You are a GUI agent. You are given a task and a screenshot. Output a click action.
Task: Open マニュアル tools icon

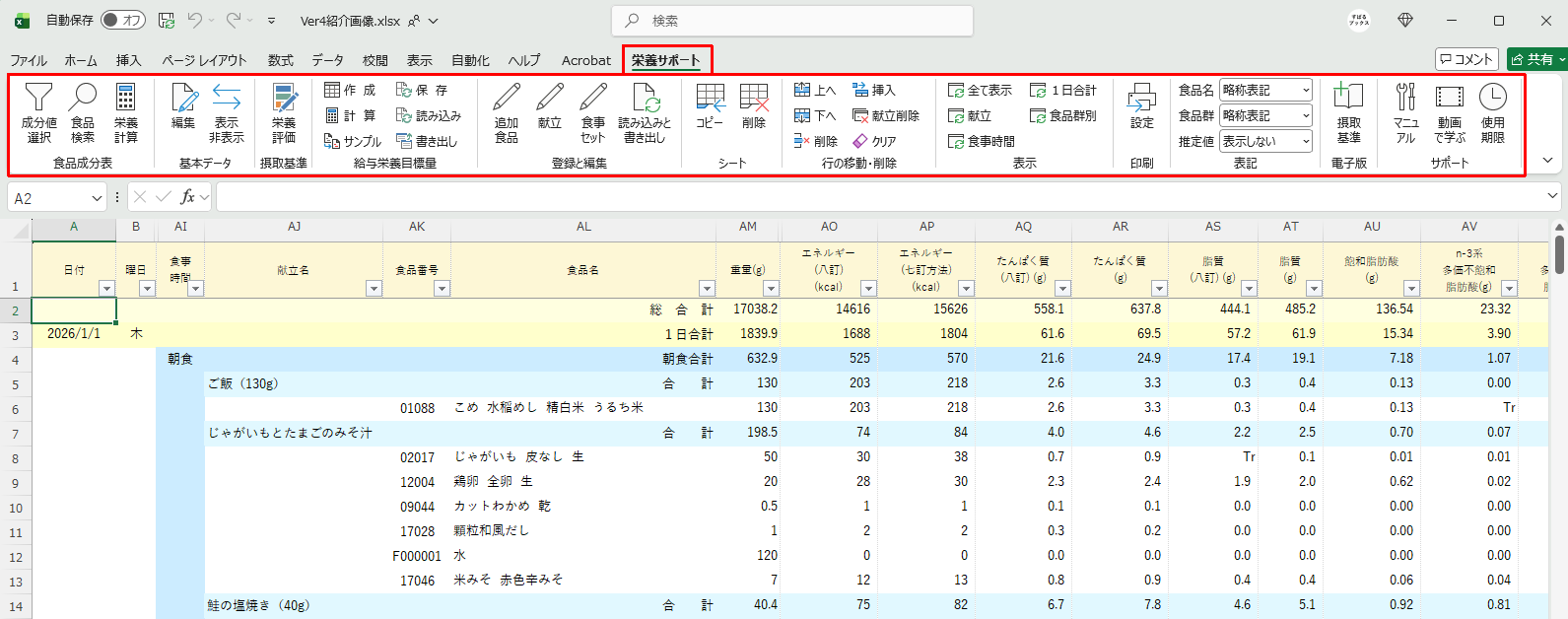click(x=1406, y=112)
